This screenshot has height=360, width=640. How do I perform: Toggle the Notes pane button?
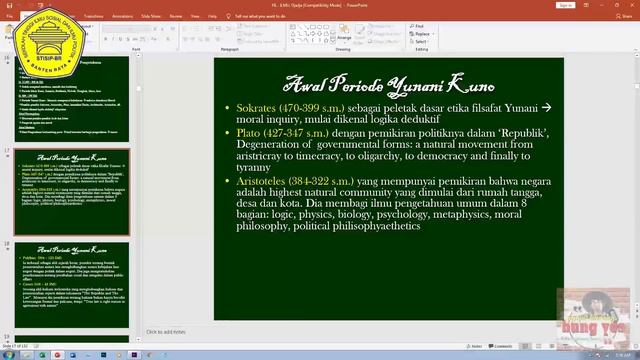(x=474, y=346)
